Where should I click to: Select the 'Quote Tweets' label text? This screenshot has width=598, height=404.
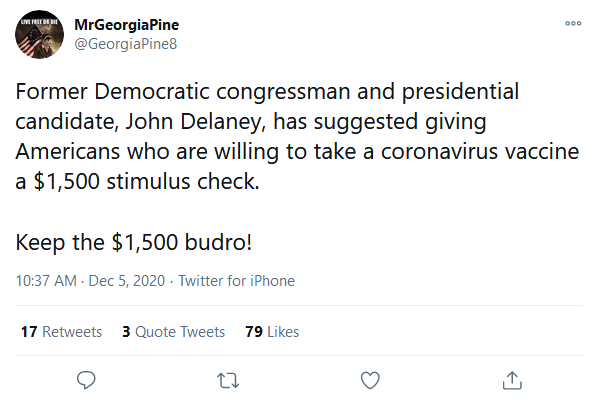click(180, 332)
